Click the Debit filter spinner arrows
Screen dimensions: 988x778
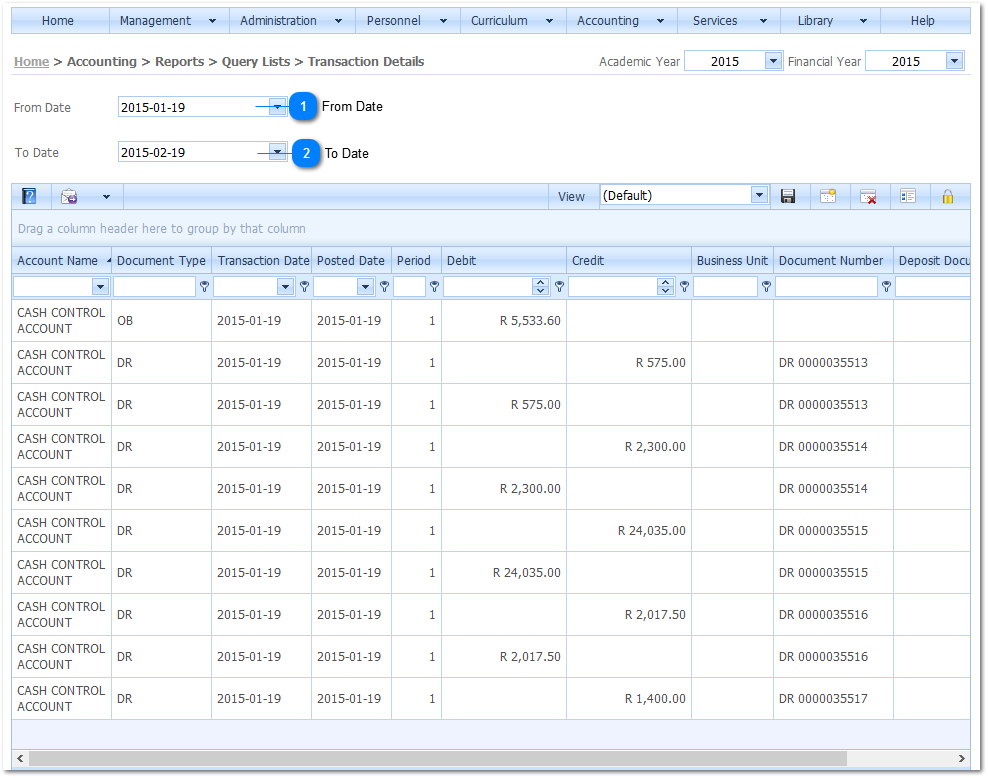point(541,287)
